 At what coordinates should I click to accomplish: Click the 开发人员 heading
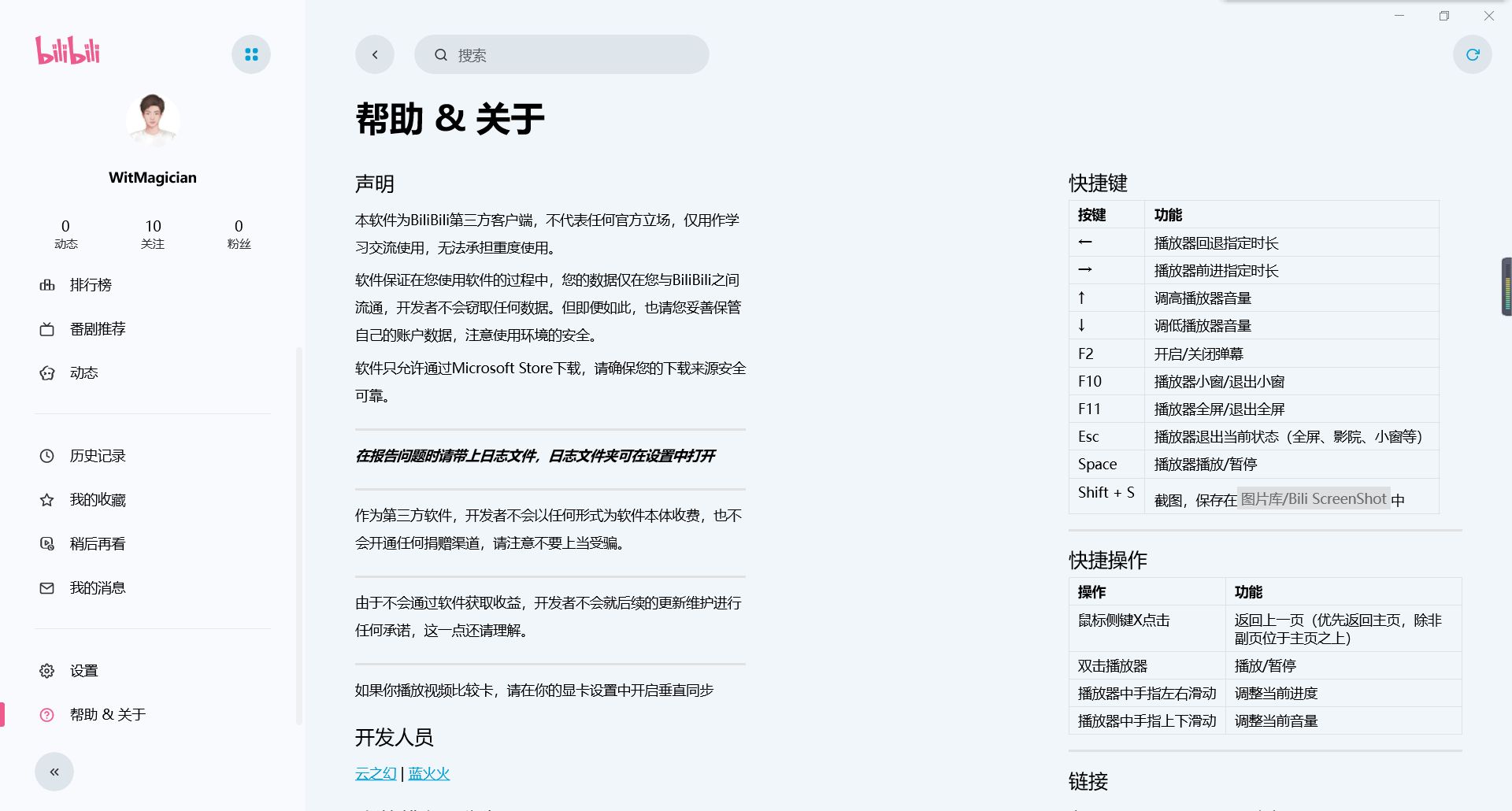pyautogui.click(x=395, y=738)
